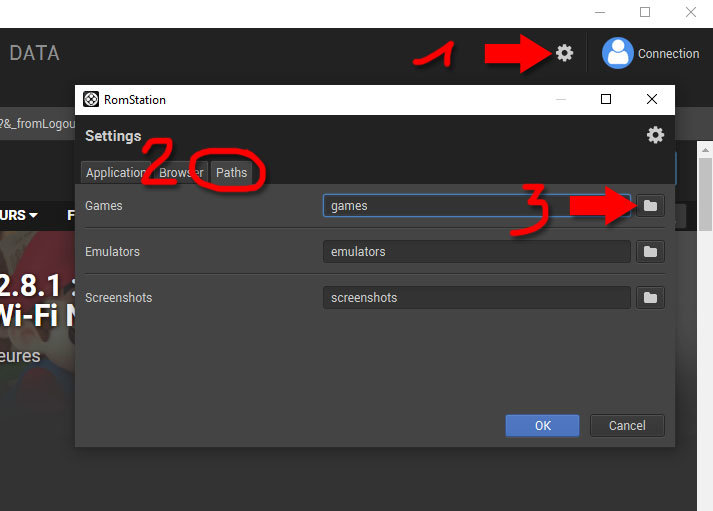Image resolution: width=713 pixels, height=511 pixels.
Task: Browse for the Emulators folder
Action: (x=650, y=251)
